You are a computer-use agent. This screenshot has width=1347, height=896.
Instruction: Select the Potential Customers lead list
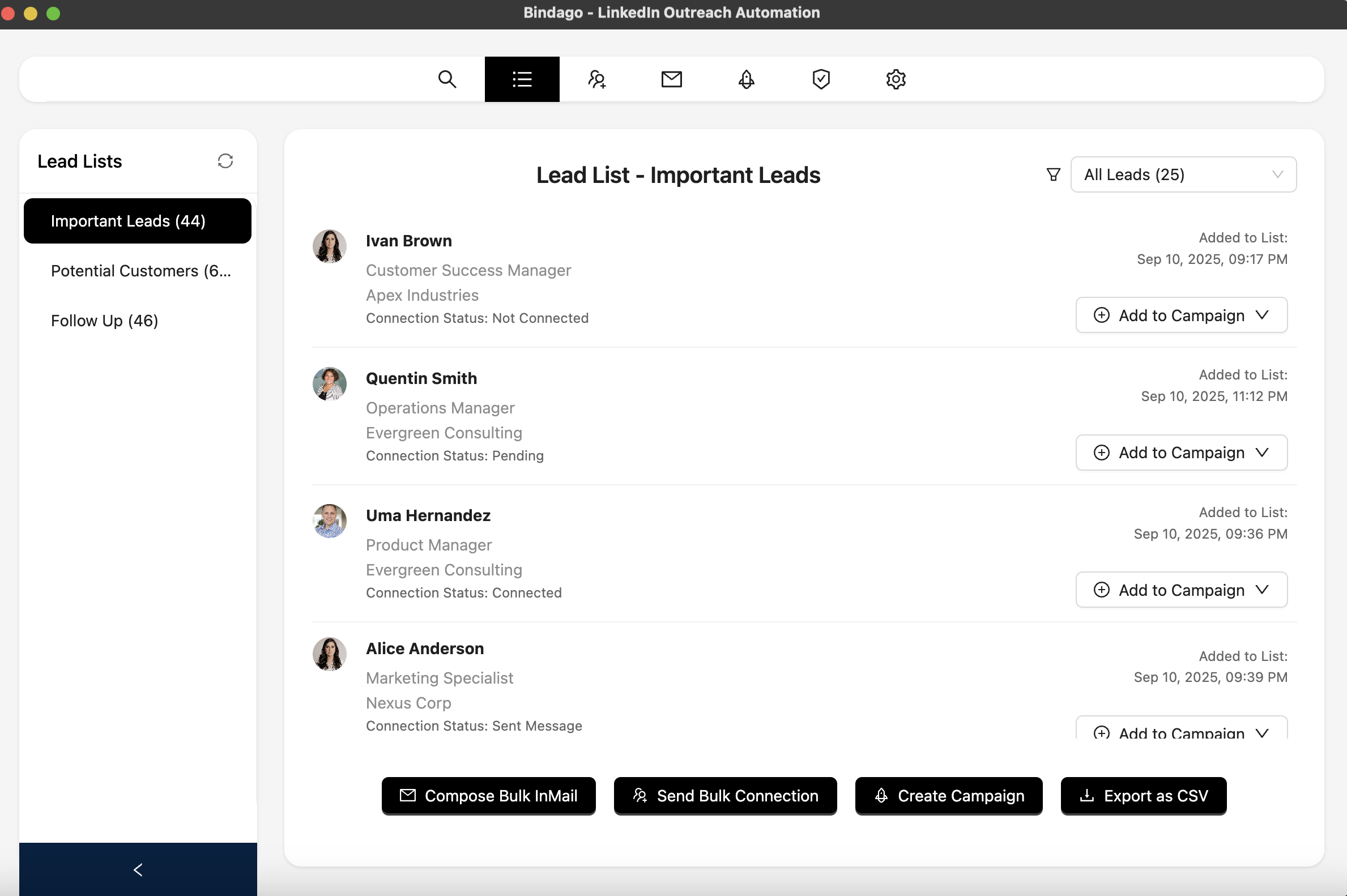[140, 271]
